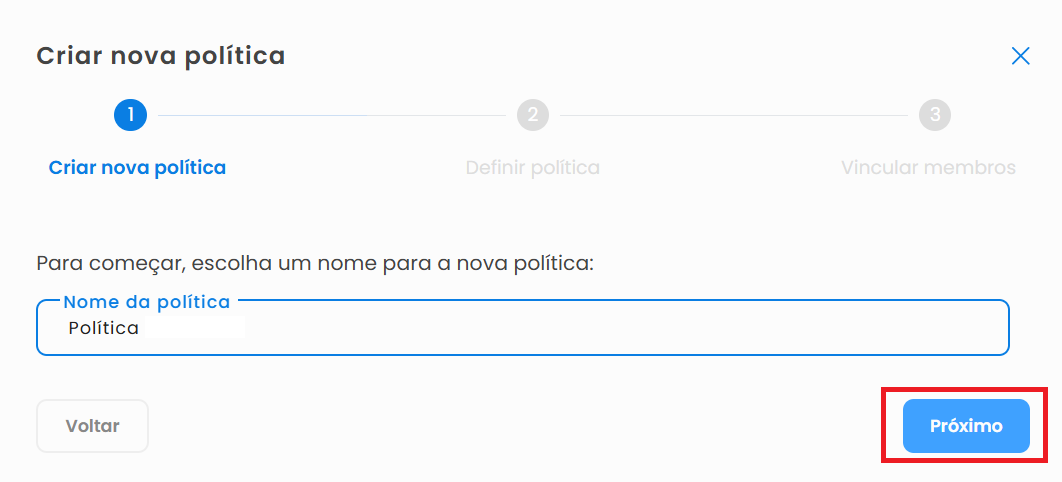Image resolution: width=1062 pixels, height=482 pixels.
Task: Focus the Nome da política input field
Action: pos(600,329)
